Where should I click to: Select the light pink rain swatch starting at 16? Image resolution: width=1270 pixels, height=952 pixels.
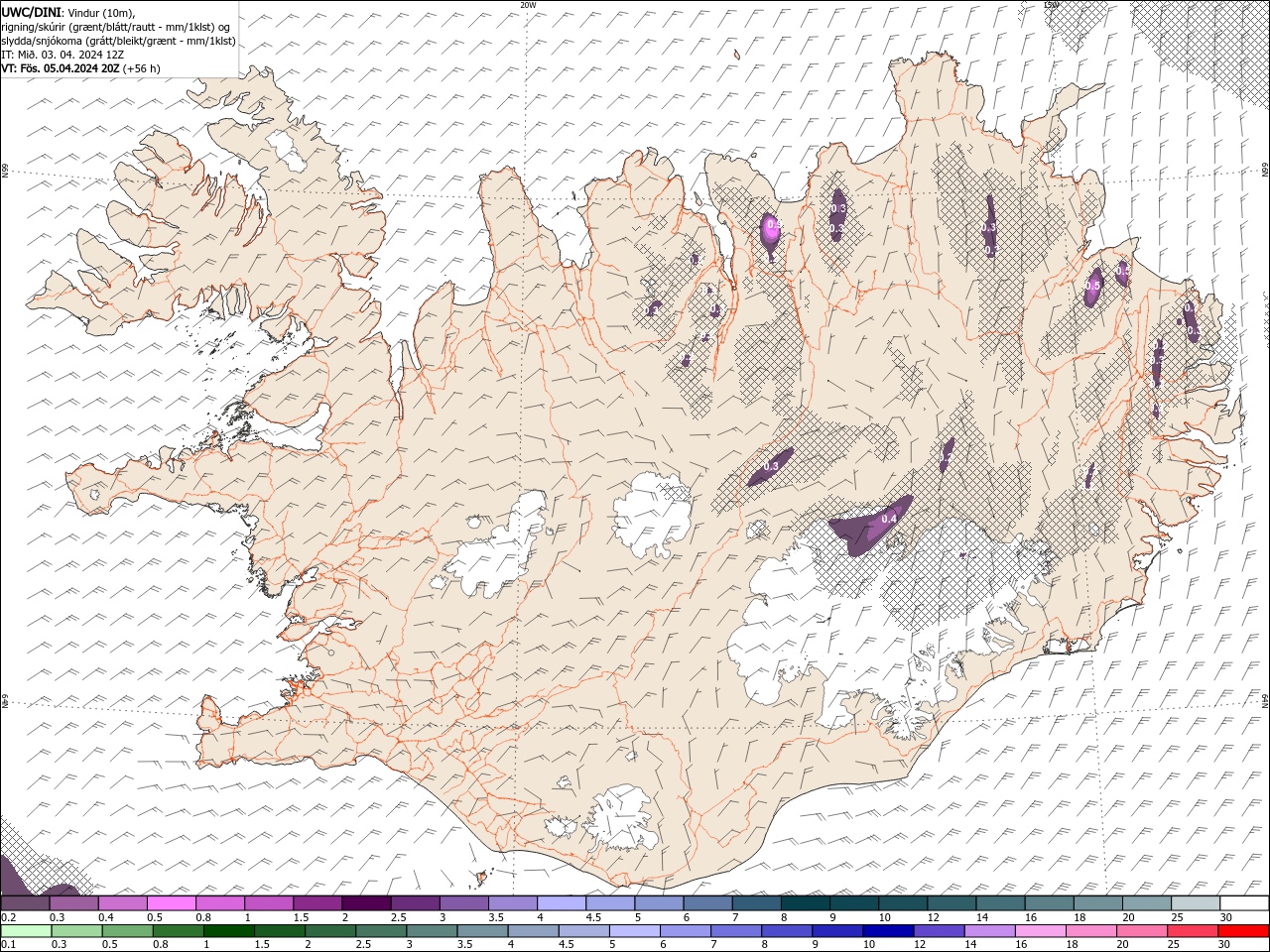click(1040, 931)
